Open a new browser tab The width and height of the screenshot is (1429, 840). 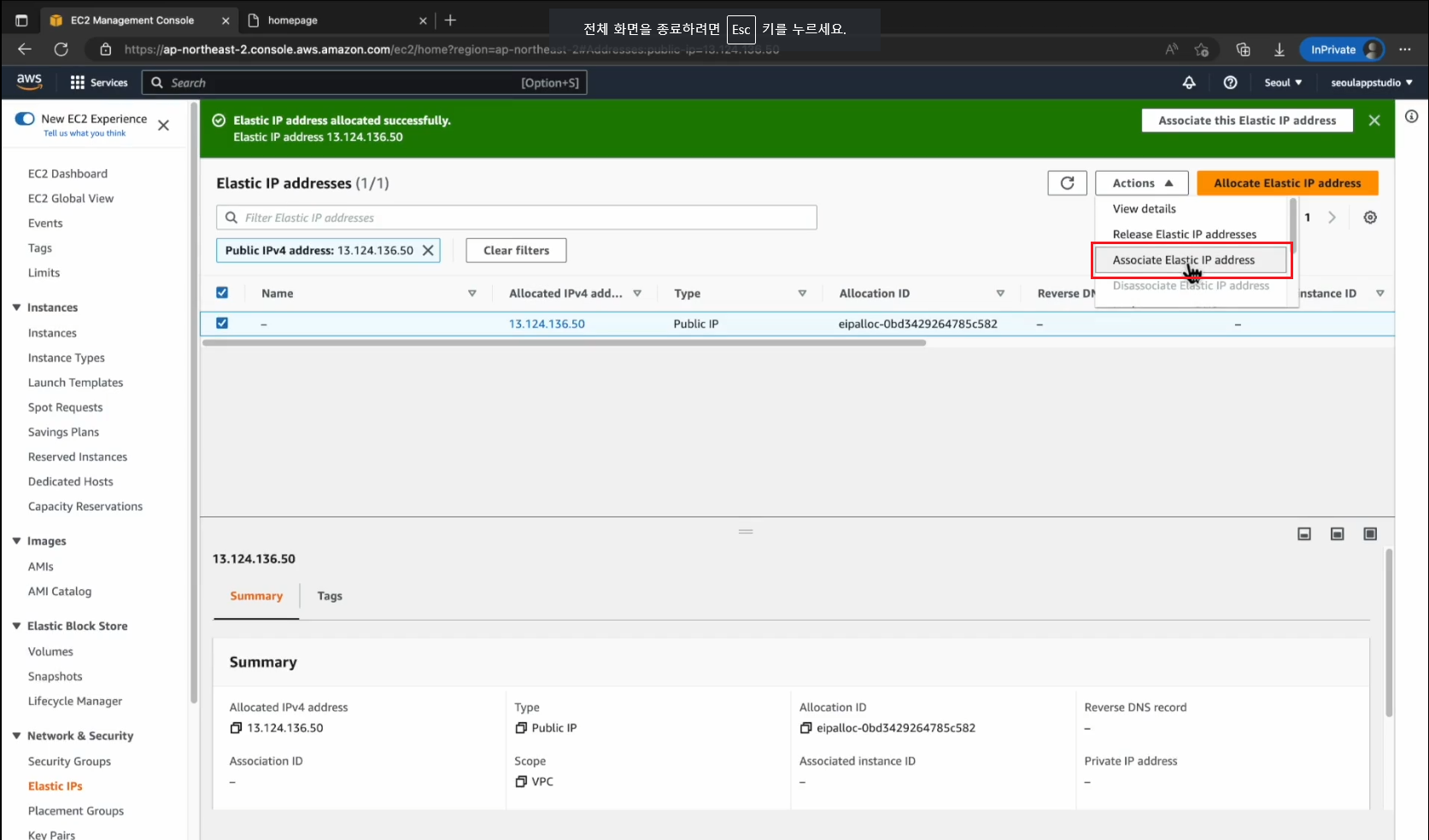pyautogui.click(x=450, y=20)
